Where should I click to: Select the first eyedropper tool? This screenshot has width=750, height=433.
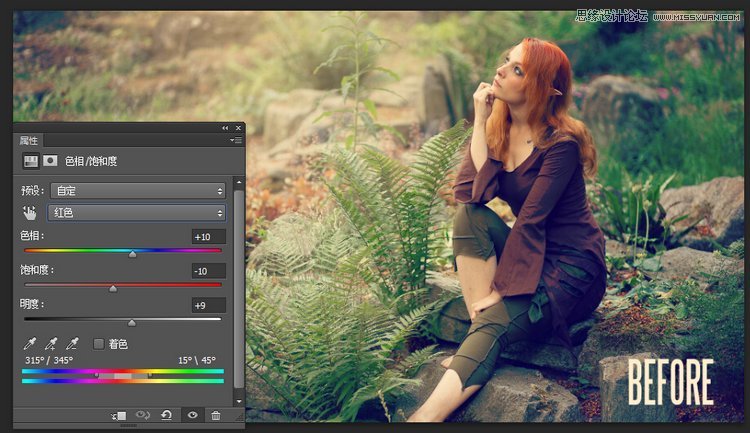tap(30, 343)
